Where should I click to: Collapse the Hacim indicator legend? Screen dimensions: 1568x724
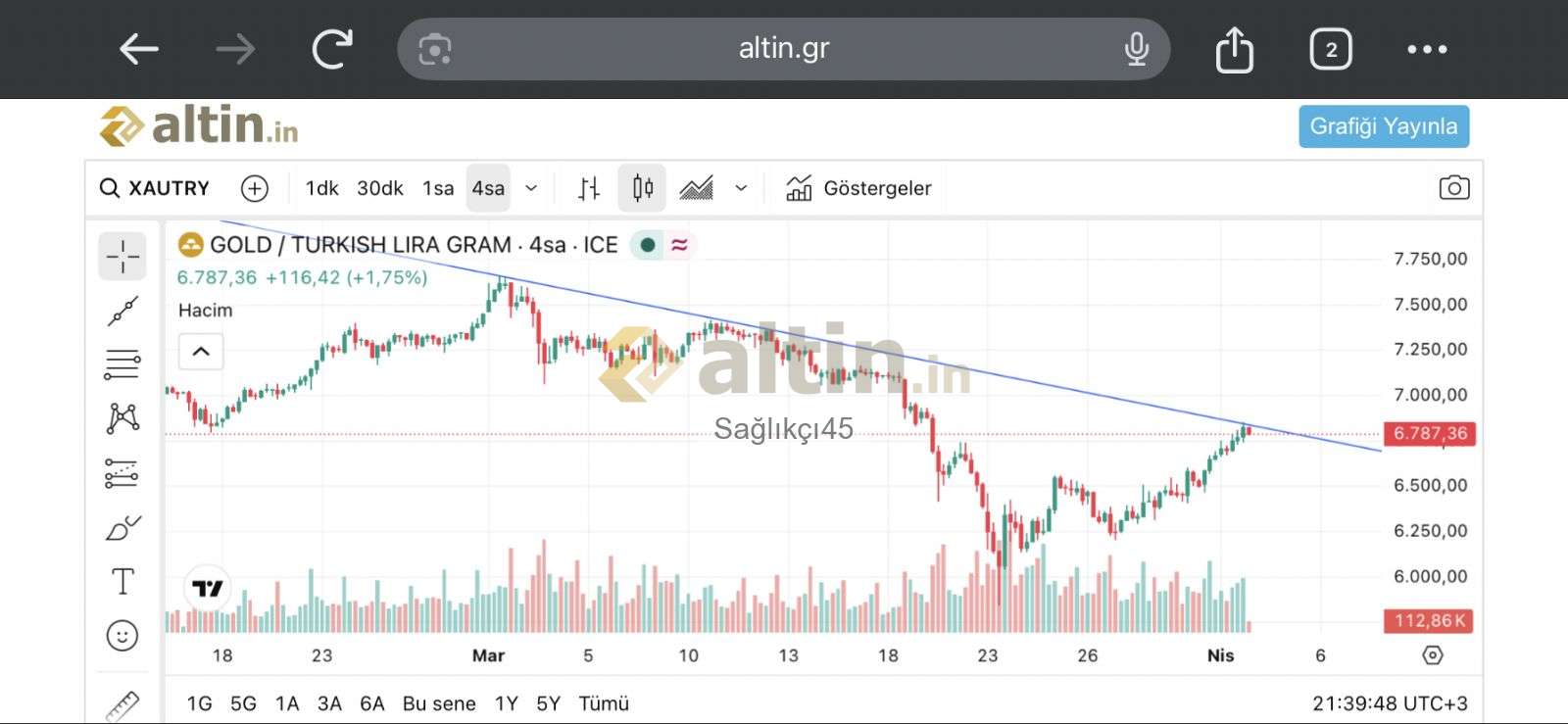201,352
